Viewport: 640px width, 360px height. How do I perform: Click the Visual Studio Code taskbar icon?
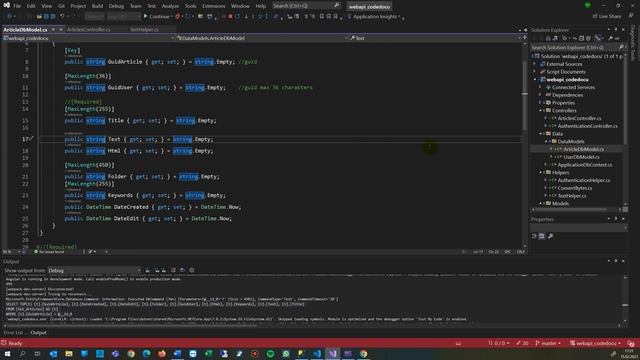317,353
